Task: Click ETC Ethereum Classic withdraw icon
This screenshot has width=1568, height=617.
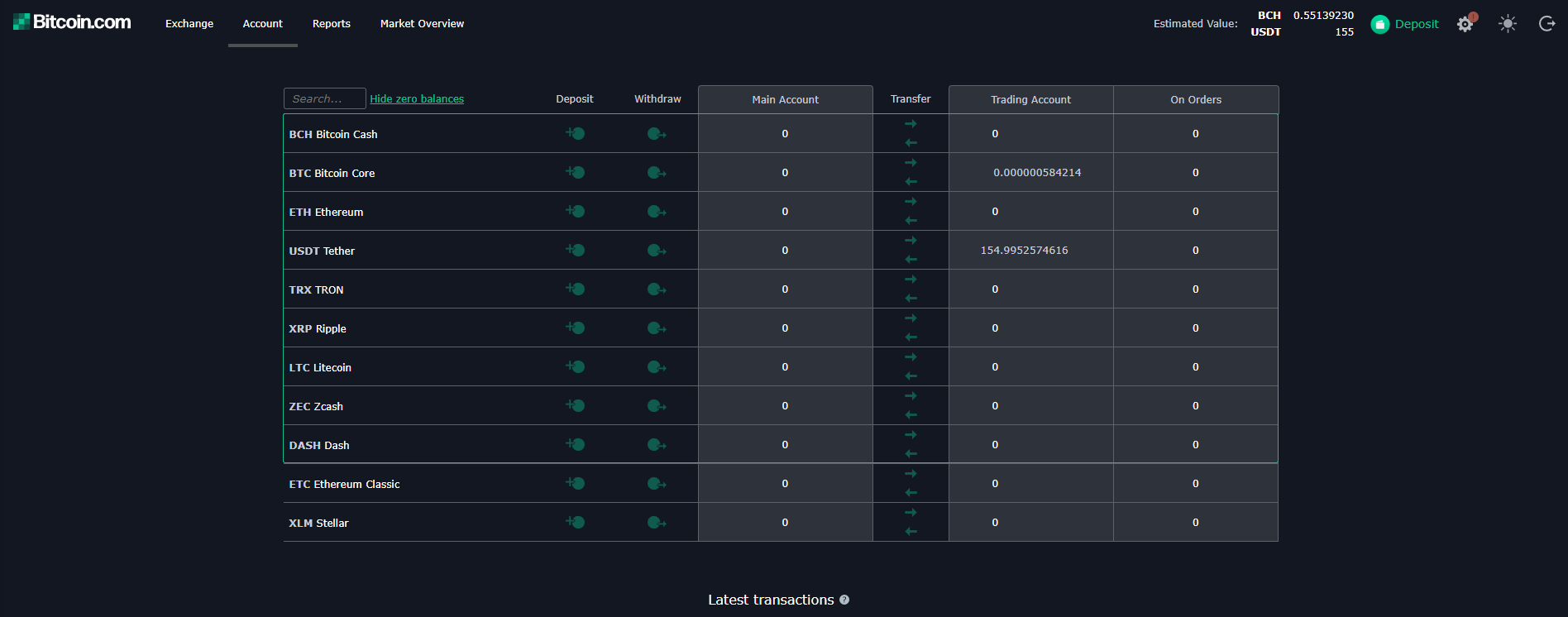Action: 657,484
